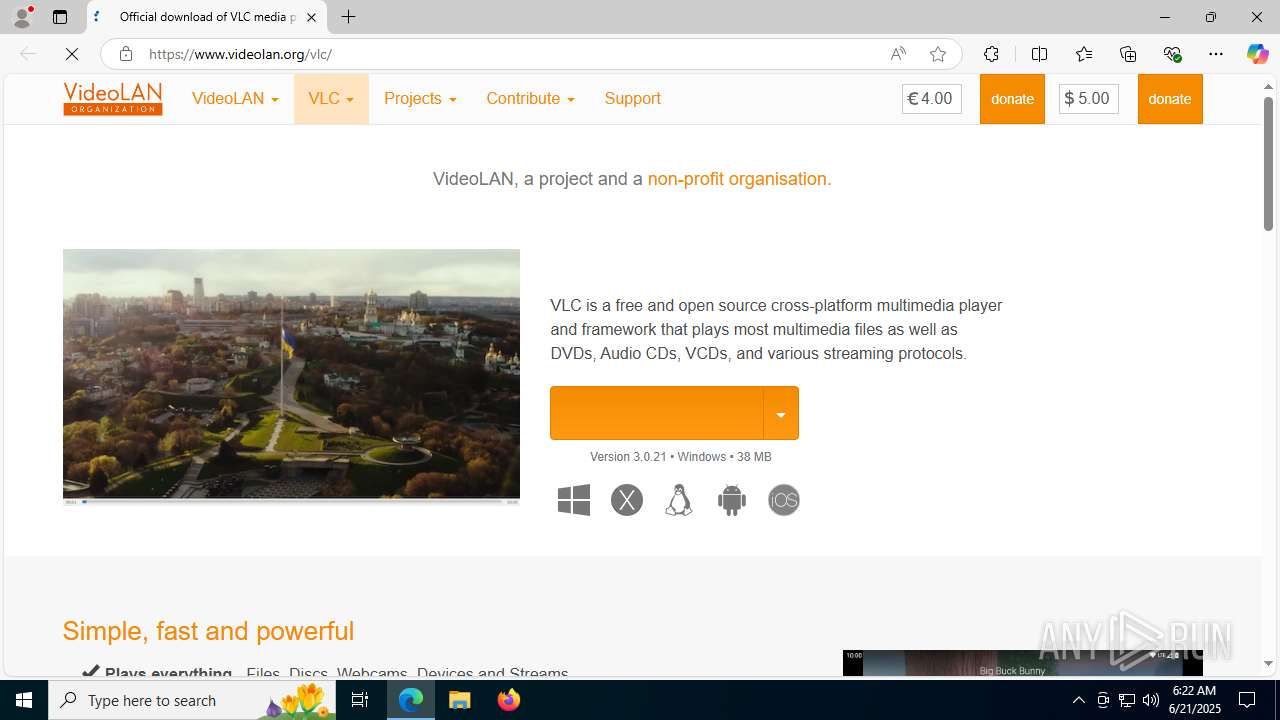The image size is (1280, 720).
Task: Select the Version 3.0.21 Windows text
Action: click(680, 457)
